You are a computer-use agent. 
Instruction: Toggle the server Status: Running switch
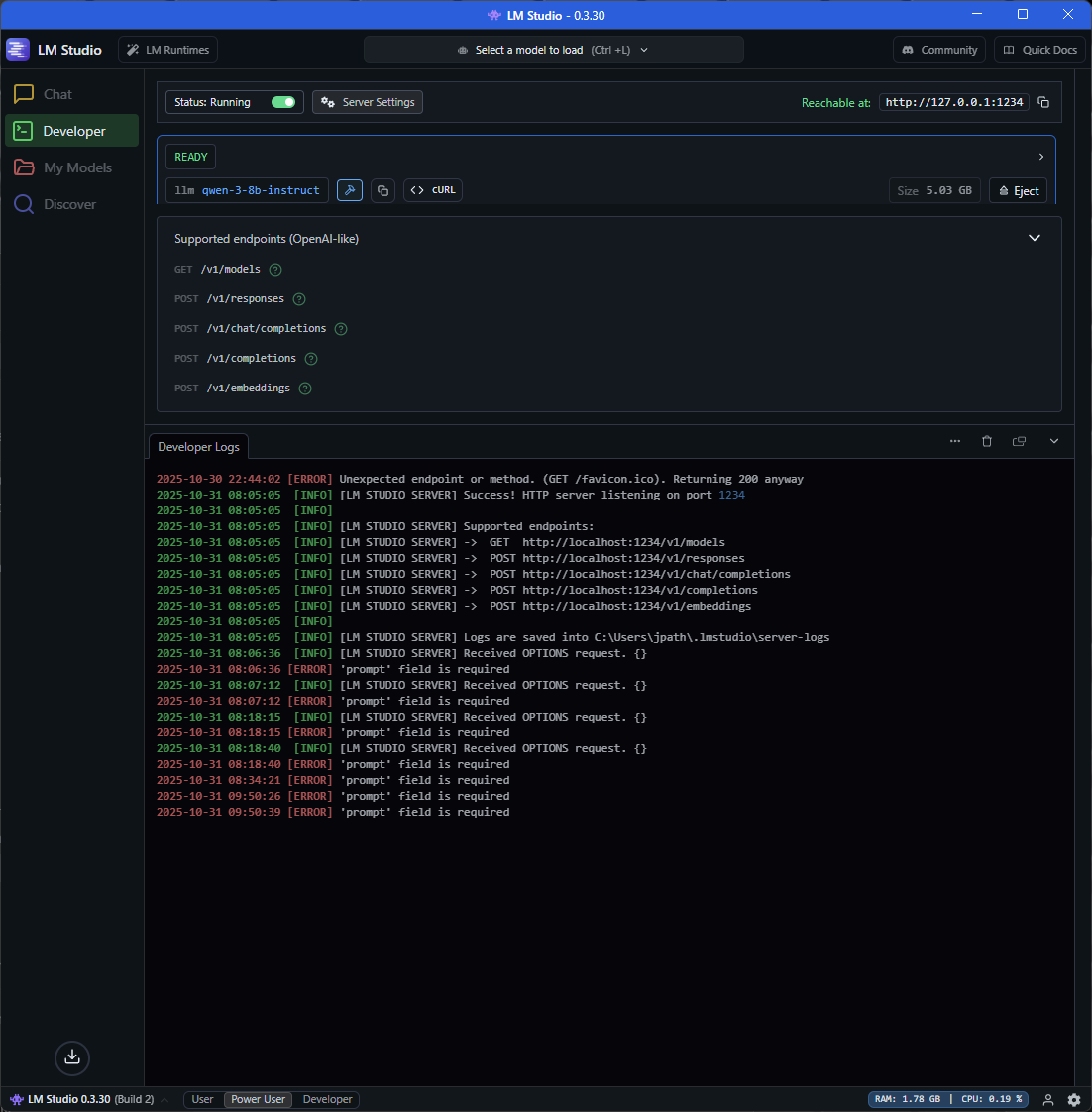[283, 102]
